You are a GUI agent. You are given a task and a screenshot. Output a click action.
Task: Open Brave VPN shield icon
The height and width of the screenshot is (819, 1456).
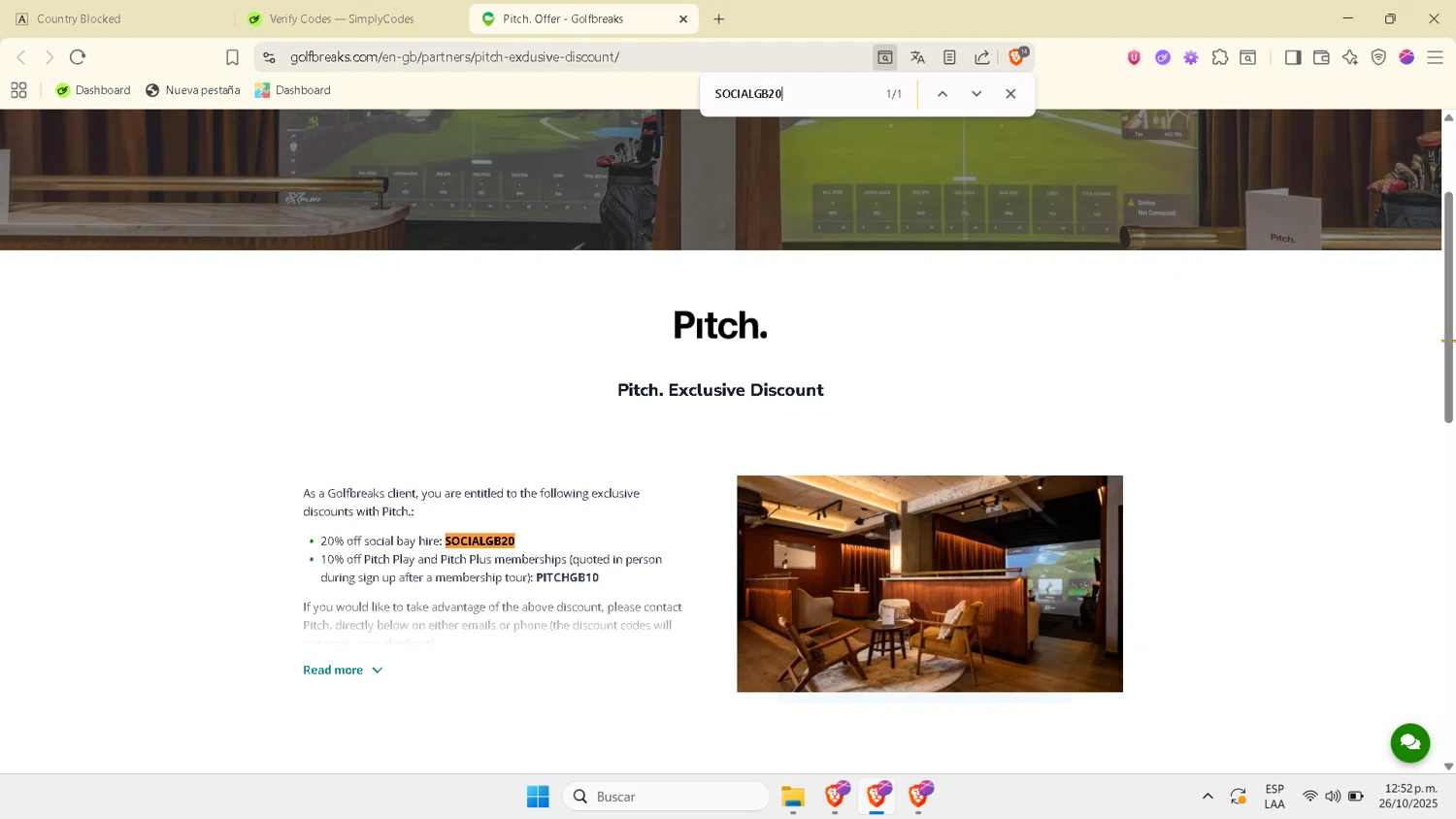pos(1378,57)
